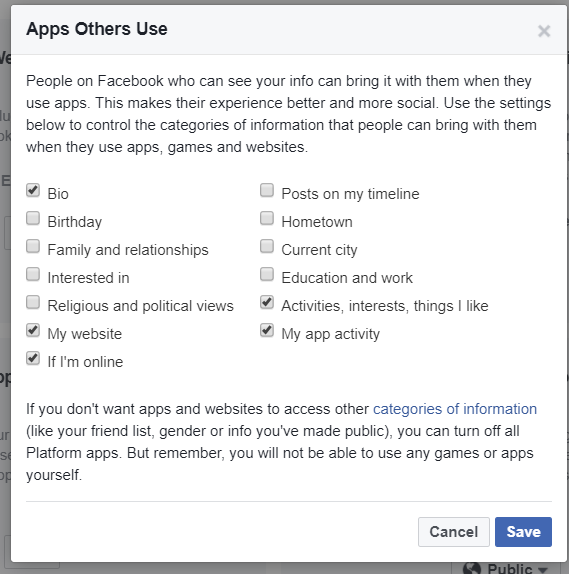Enable Religious and political views
This screenshot has height=574, width=569.
(x=33, y=302)
